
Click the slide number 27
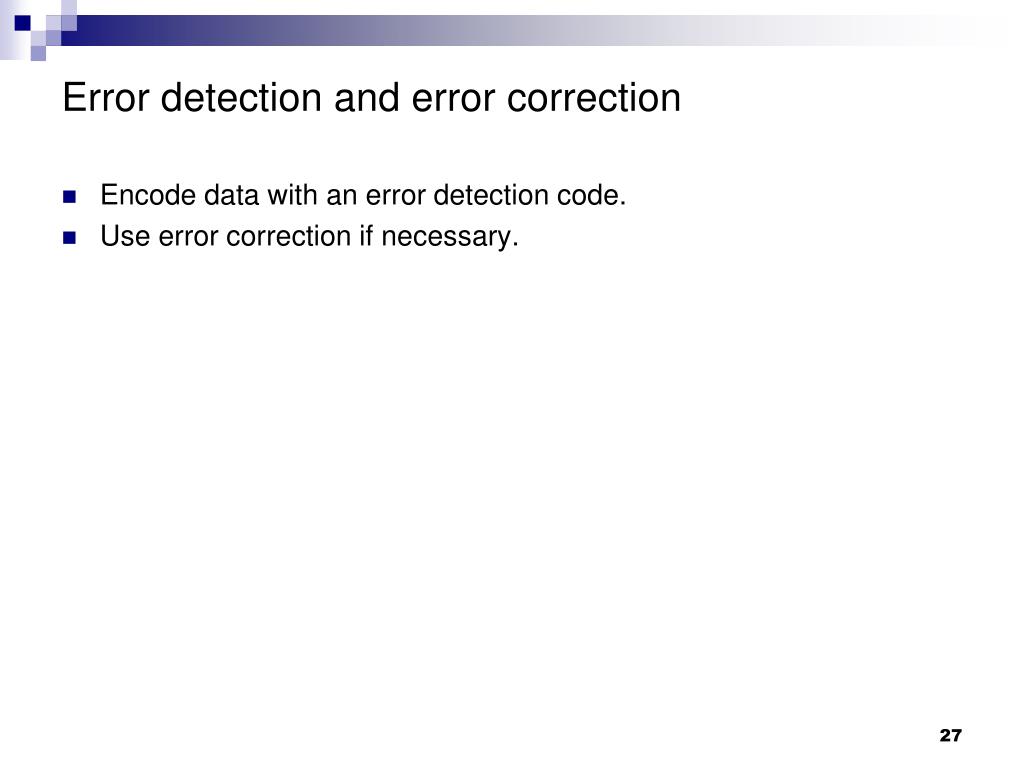(x=950, y=736)
